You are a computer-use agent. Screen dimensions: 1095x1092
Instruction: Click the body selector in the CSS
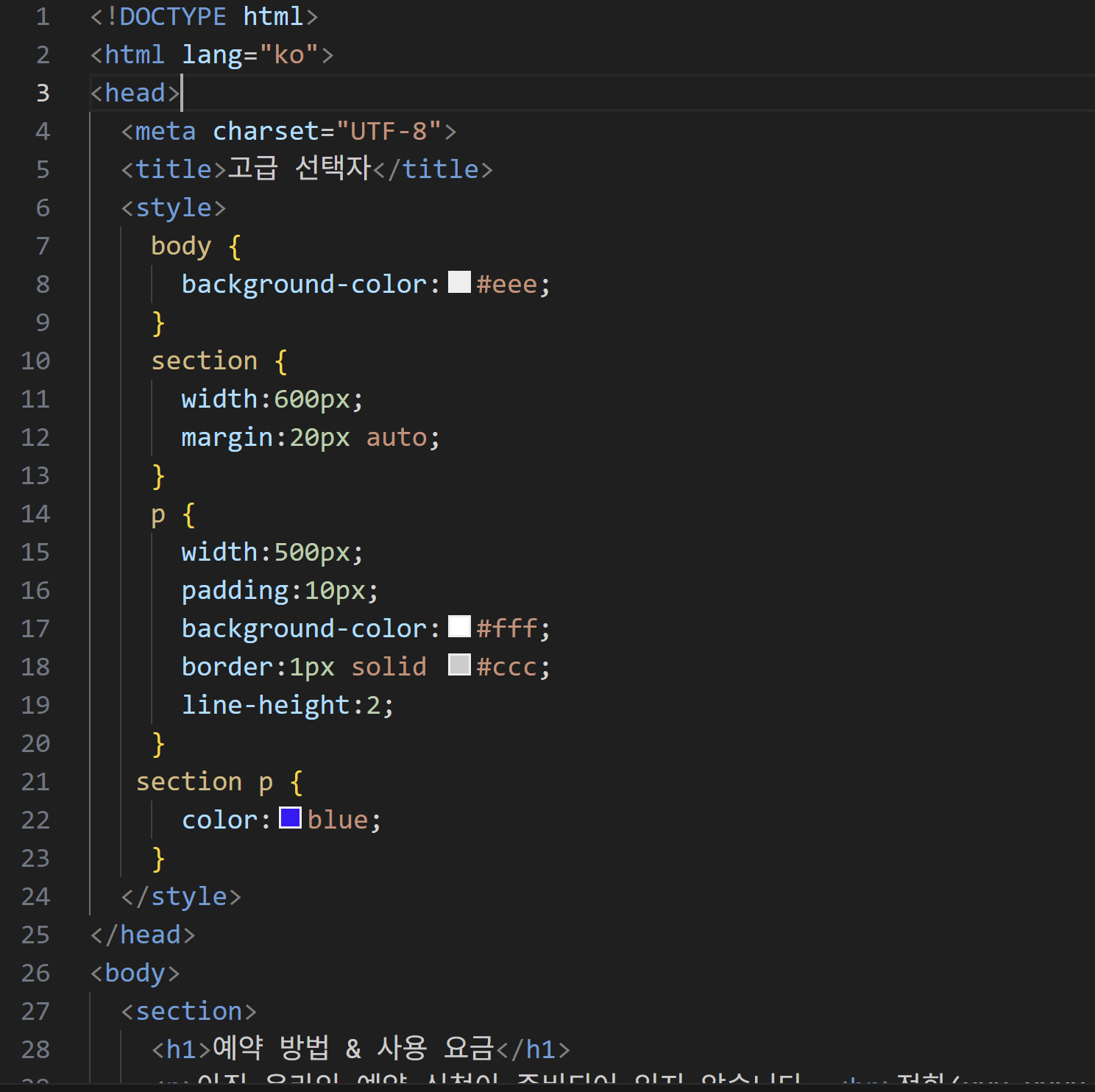coord(181,247)
